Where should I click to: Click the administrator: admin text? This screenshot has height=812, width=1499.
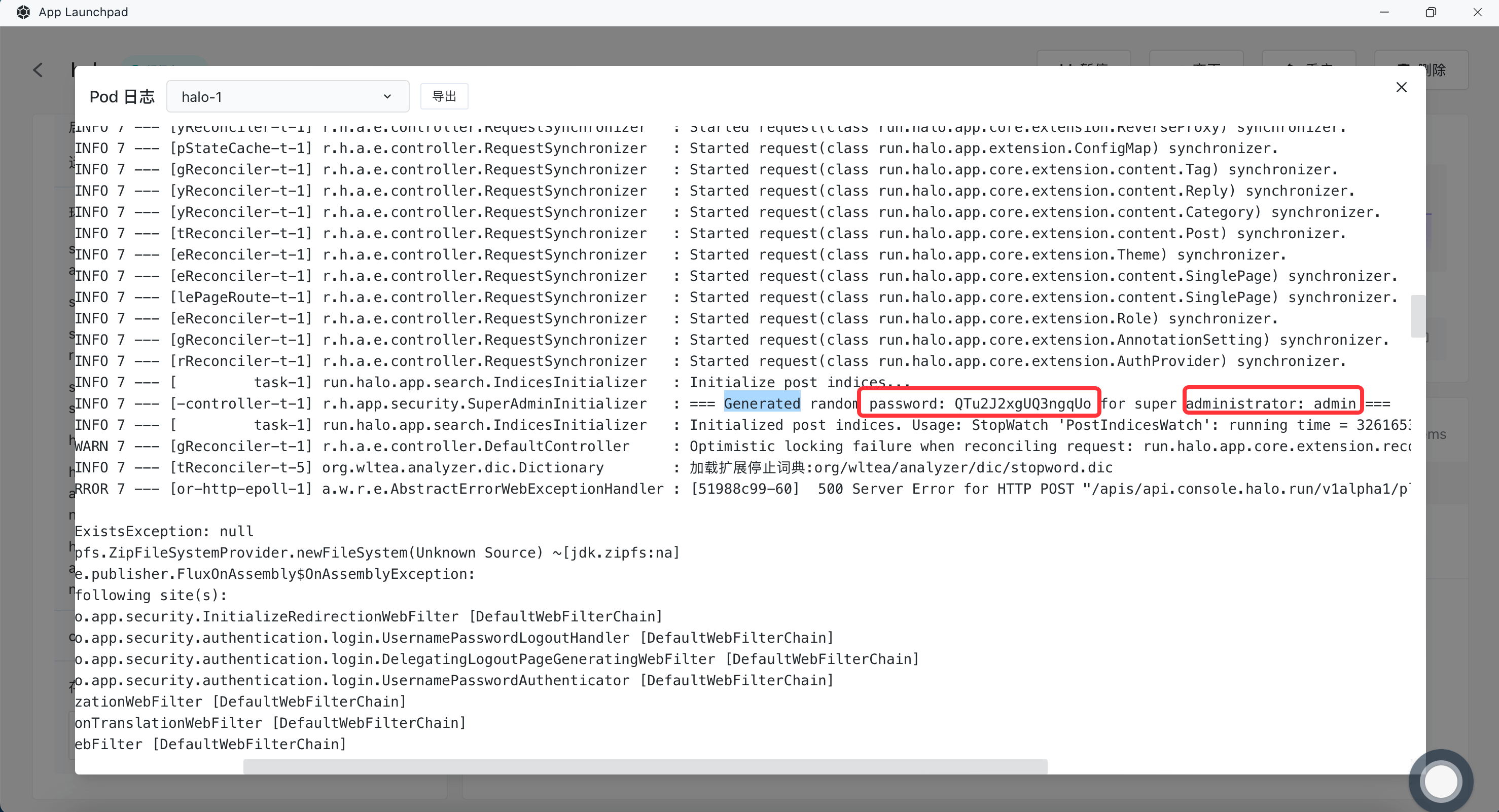pyautogui.click(x=1271, y=403)
